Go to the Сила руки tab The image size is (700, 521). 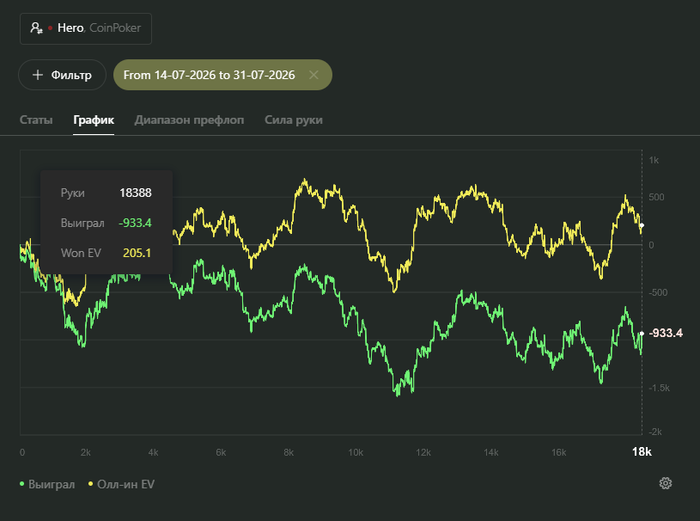[x=293, y=120]
